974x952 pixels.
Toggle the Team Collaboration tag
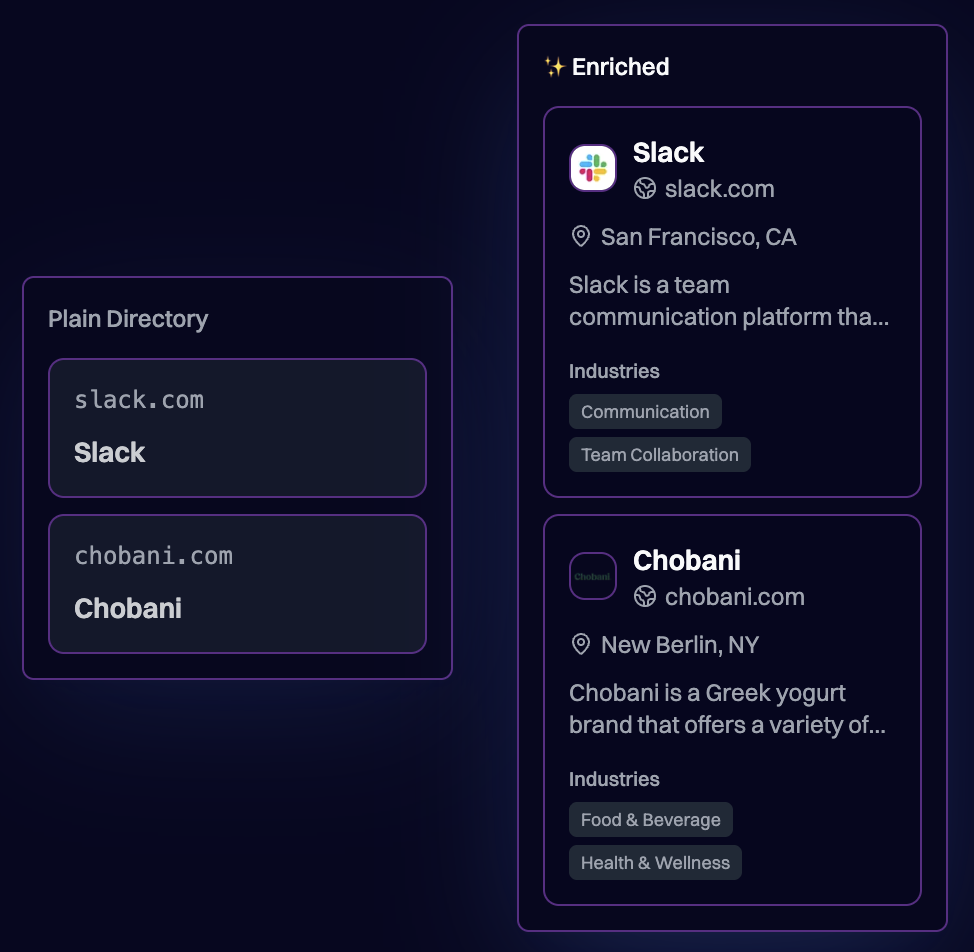(x=659, y=454)
